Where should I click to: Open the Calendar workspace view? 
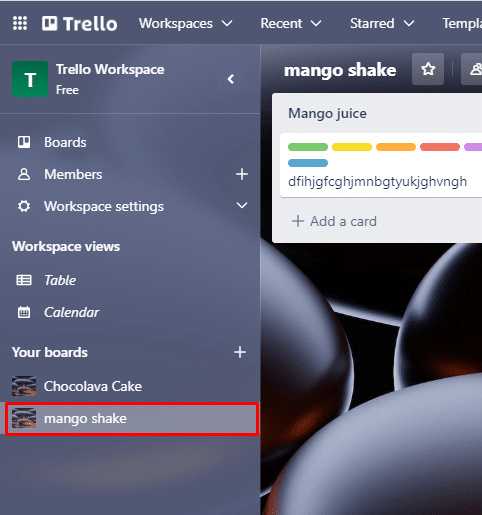pos(130,312)
